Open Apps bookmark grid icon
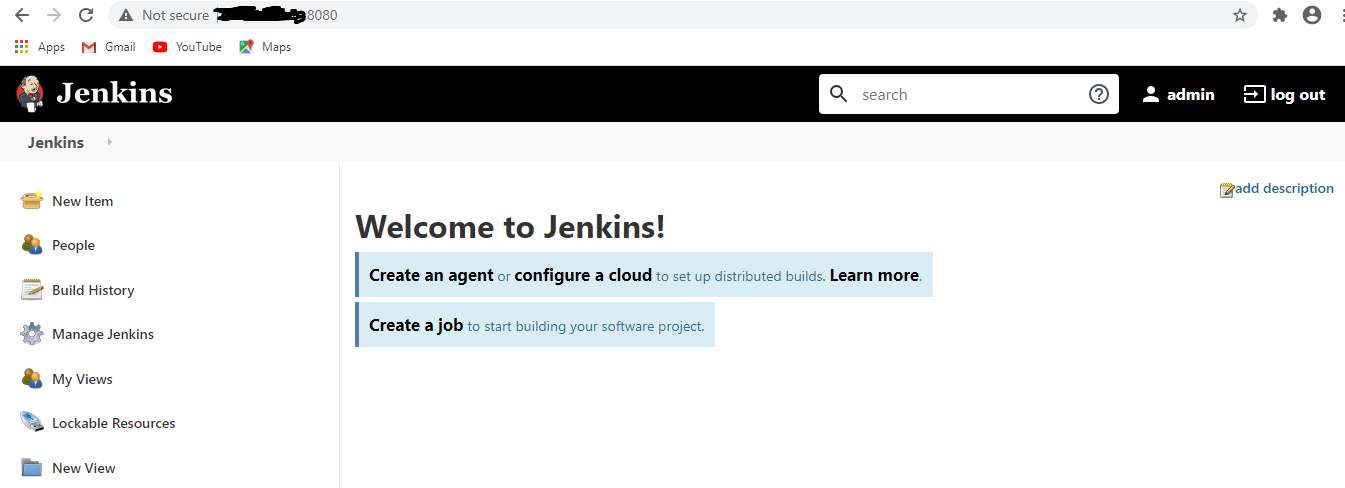 coord(22,47)
